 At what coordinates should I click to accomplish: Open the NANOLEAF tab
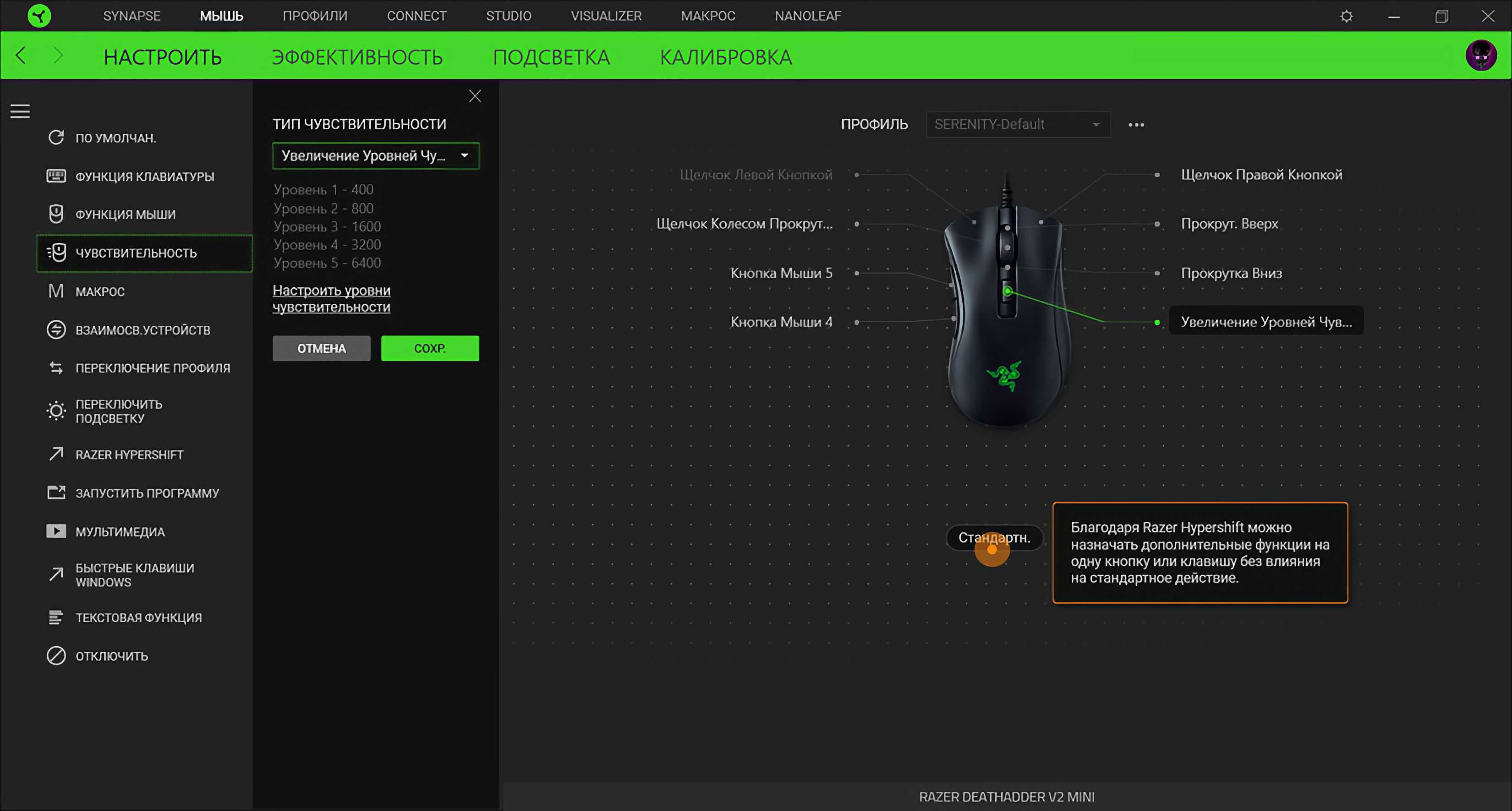click(808, 16)
